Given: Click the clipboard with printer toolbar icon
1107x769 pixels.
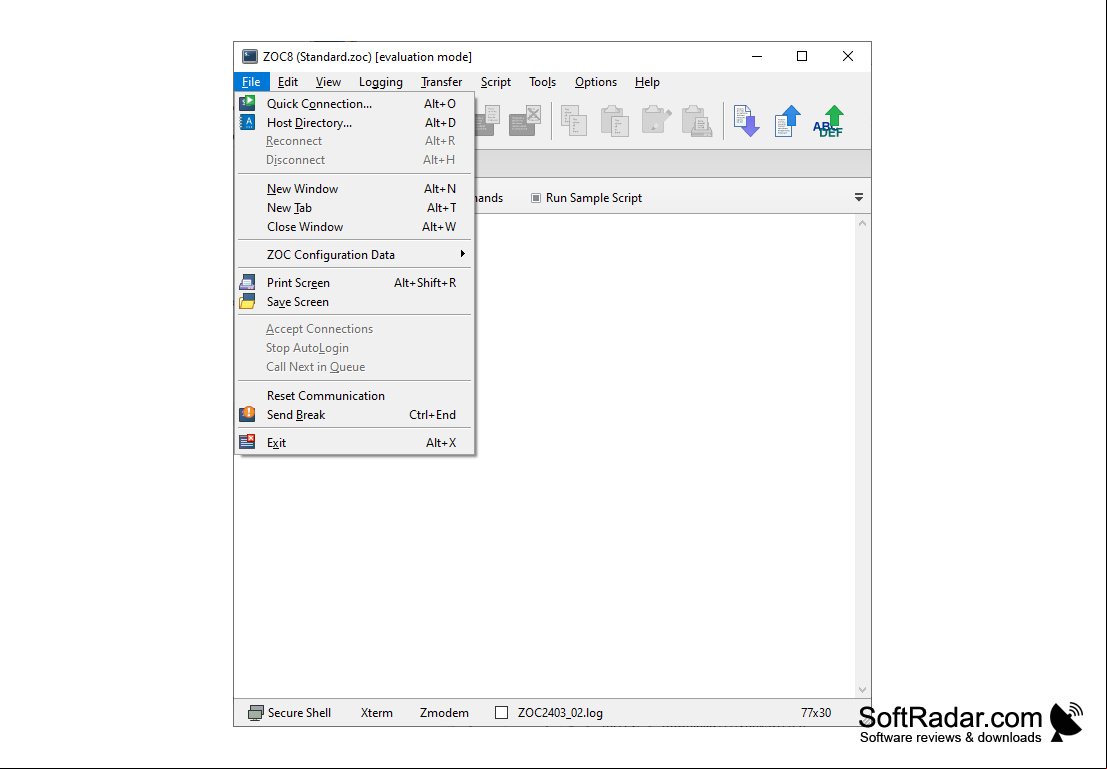Looking at the screenshot, I should point(697,121).
